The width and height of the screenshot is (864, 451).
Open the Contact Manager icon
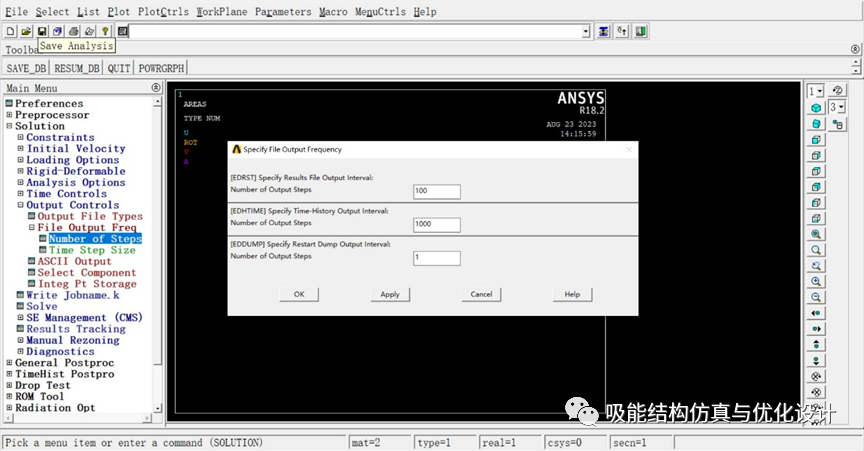(640, 31)
